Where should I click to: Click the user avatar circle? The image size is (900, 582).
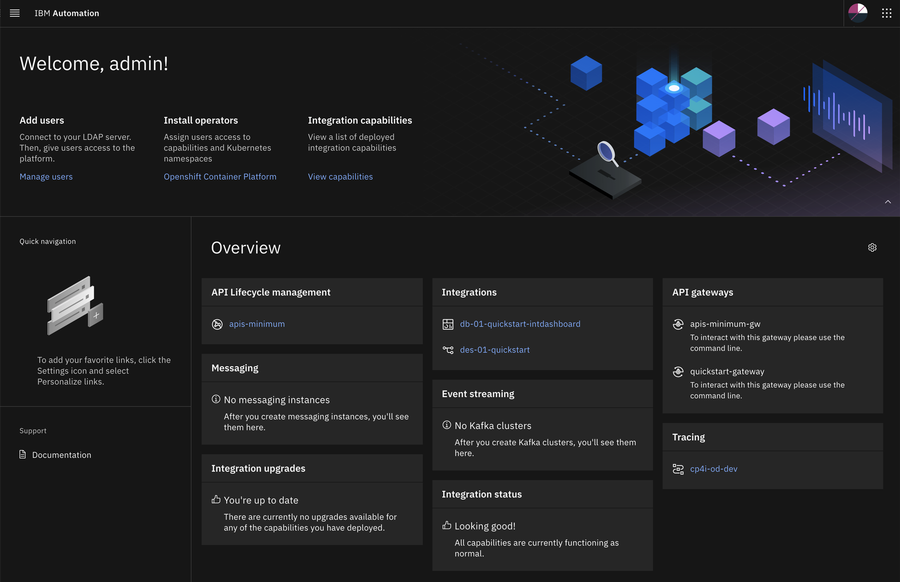(858, 12)
